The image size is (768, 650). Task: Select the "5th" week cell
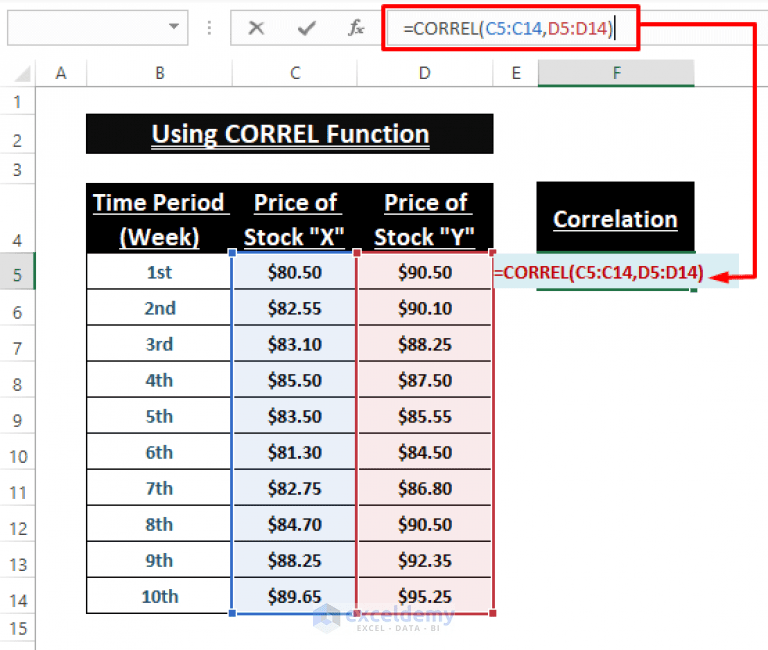pyautogui.click(x=159, y=416)
